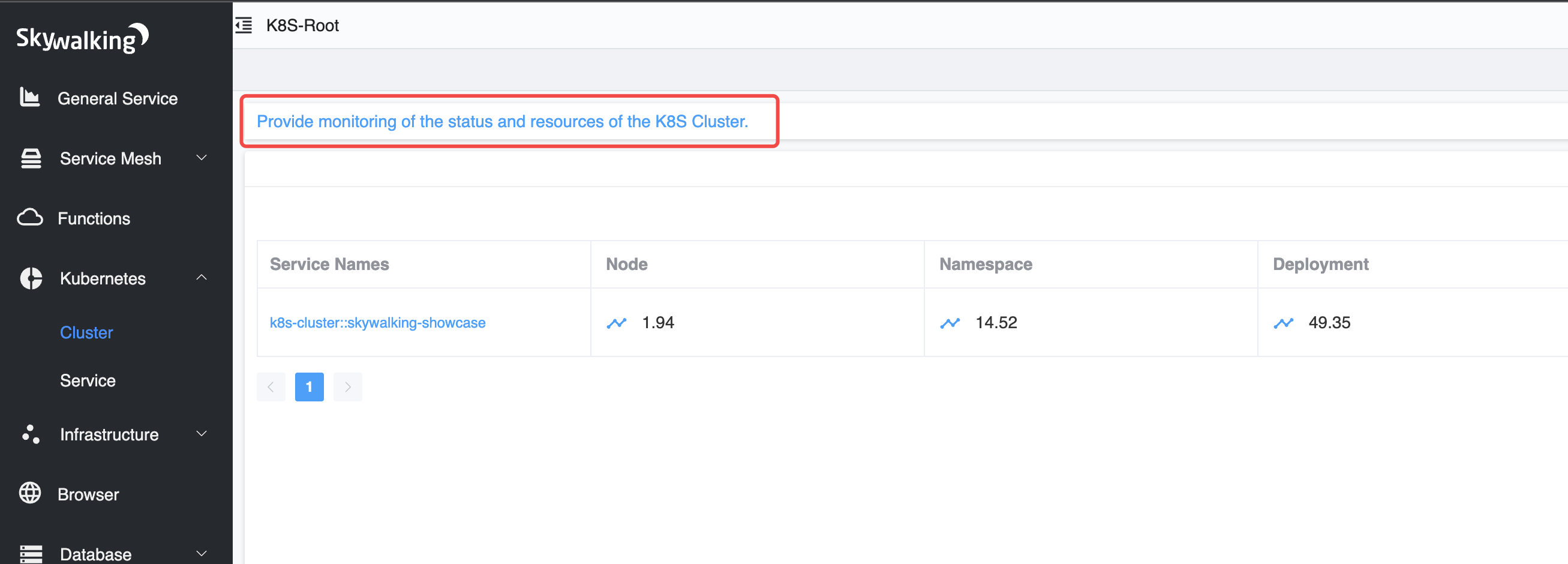1568x564 pixels.
Task: Select the Database sidebar icon
Action: click(30, 553)
